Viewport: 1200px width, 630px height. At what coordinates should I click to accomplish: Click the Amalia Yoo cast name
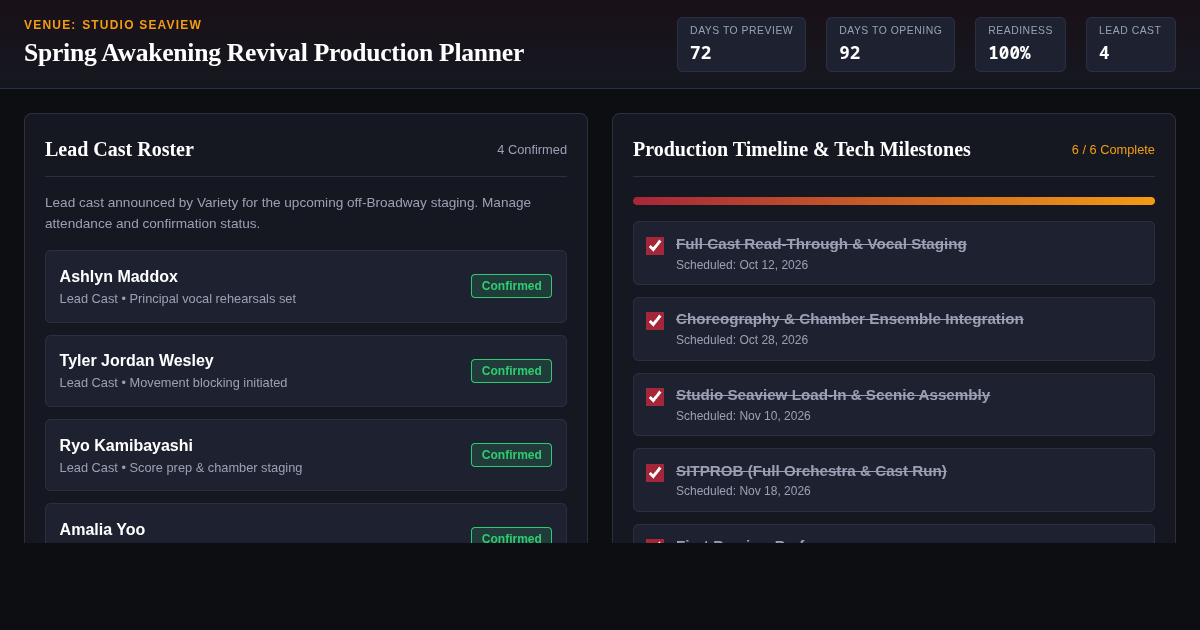click(x=102, y=530)
